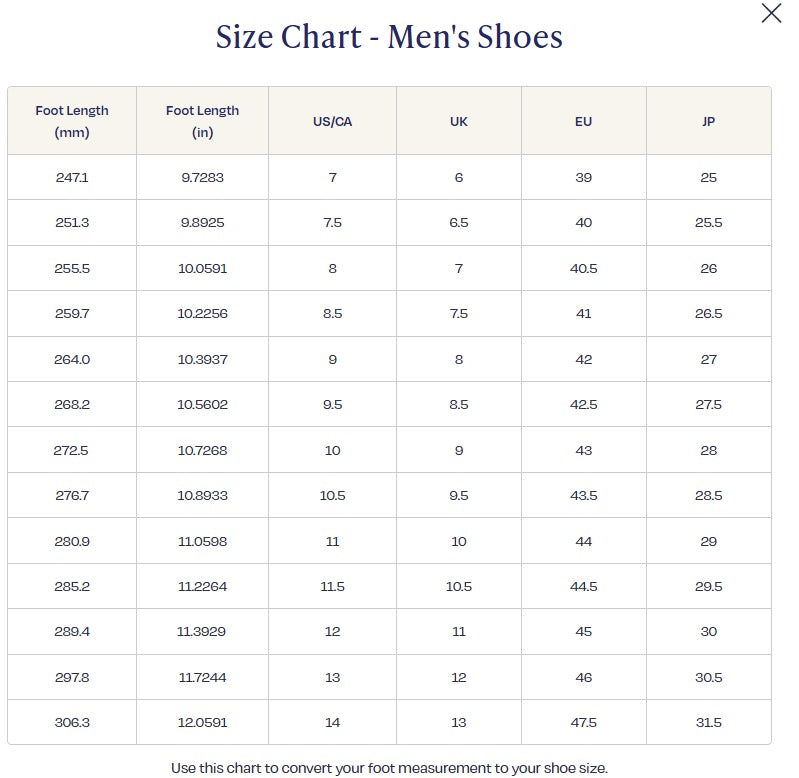799x778 pixels.
Task: Click the 264.0 mm foot length cell
Action: (x=72, y=359)
